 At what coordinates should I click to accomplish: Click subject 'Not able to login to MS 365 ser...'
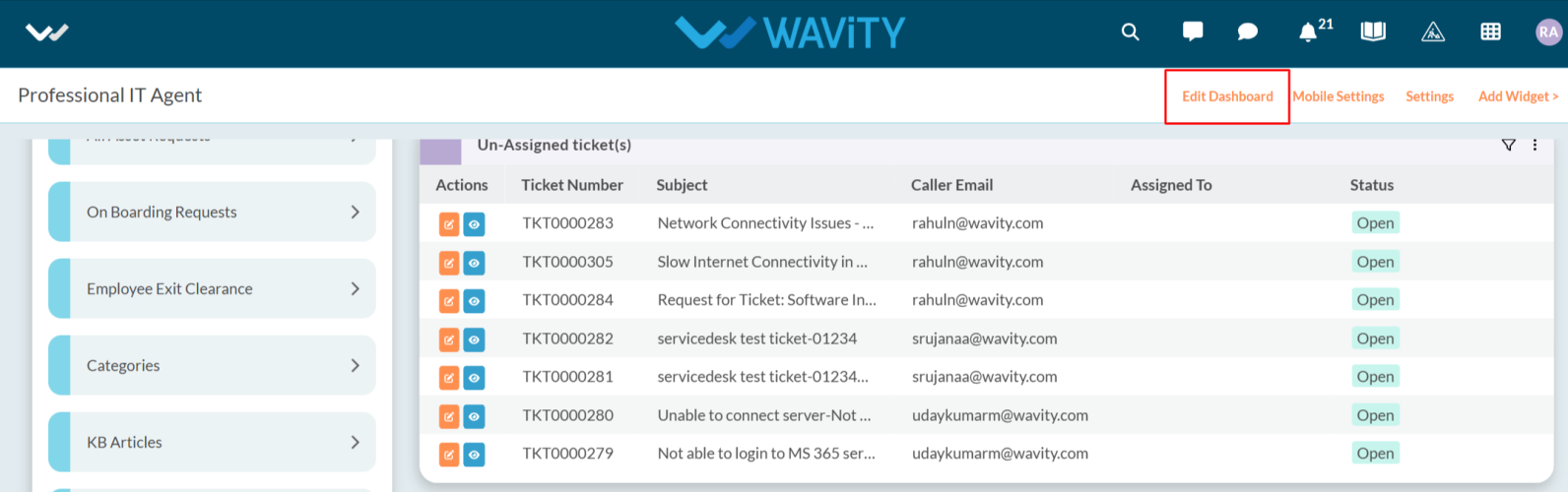(766, 454)
